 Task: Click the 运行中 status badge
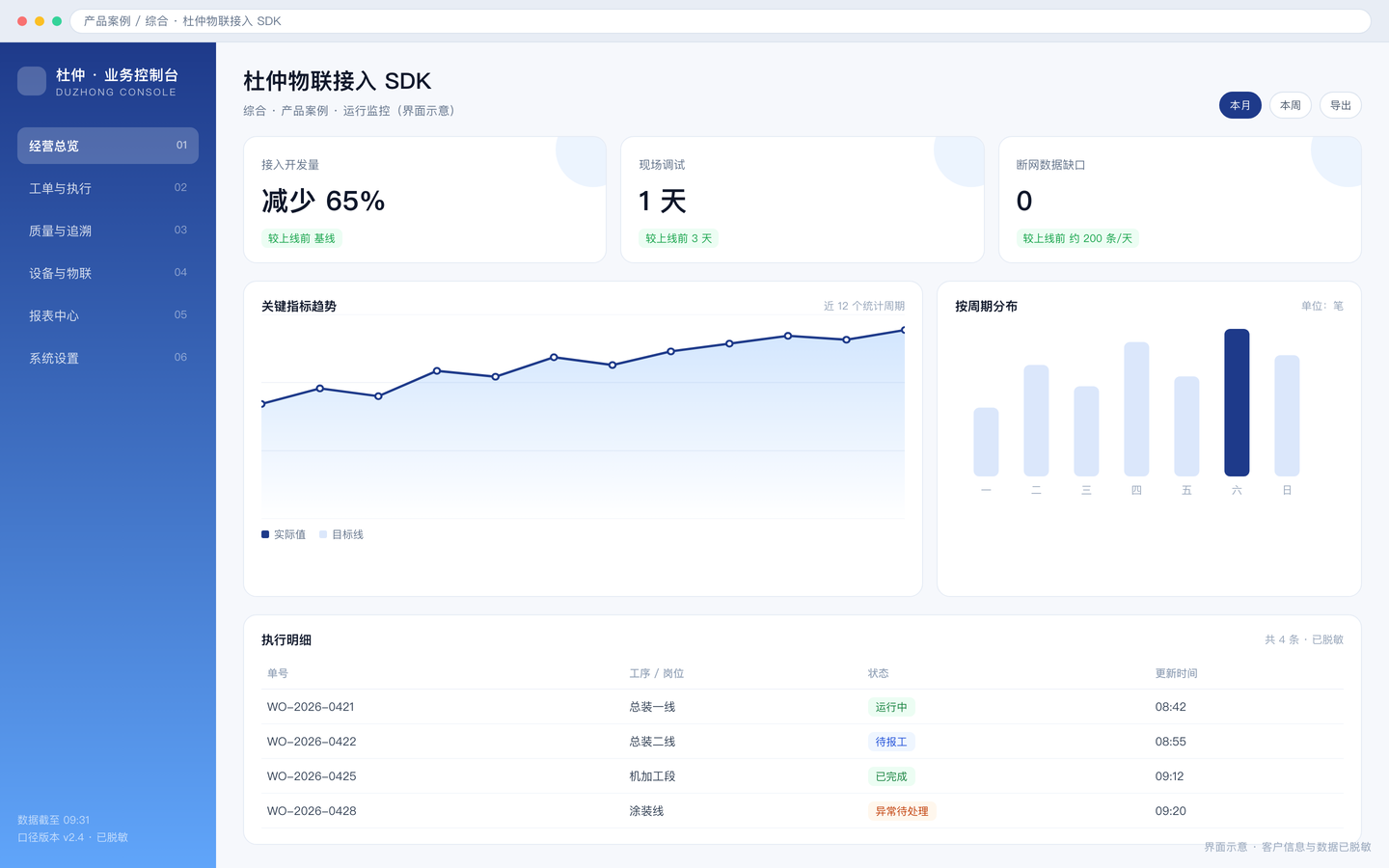pyautogui.click(x=891, y=707)
